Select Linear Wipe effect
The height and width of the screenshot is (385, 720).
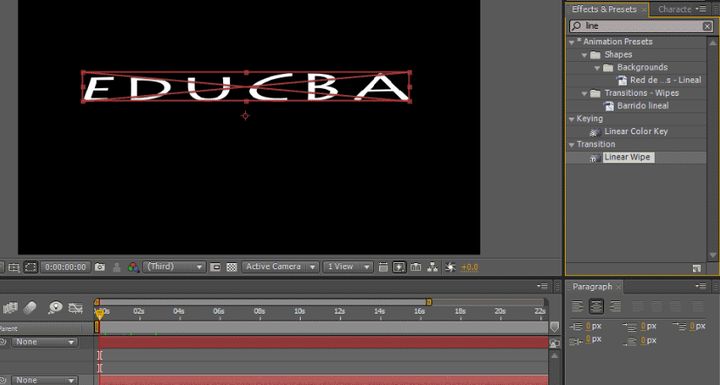click(x=627, y=157)
